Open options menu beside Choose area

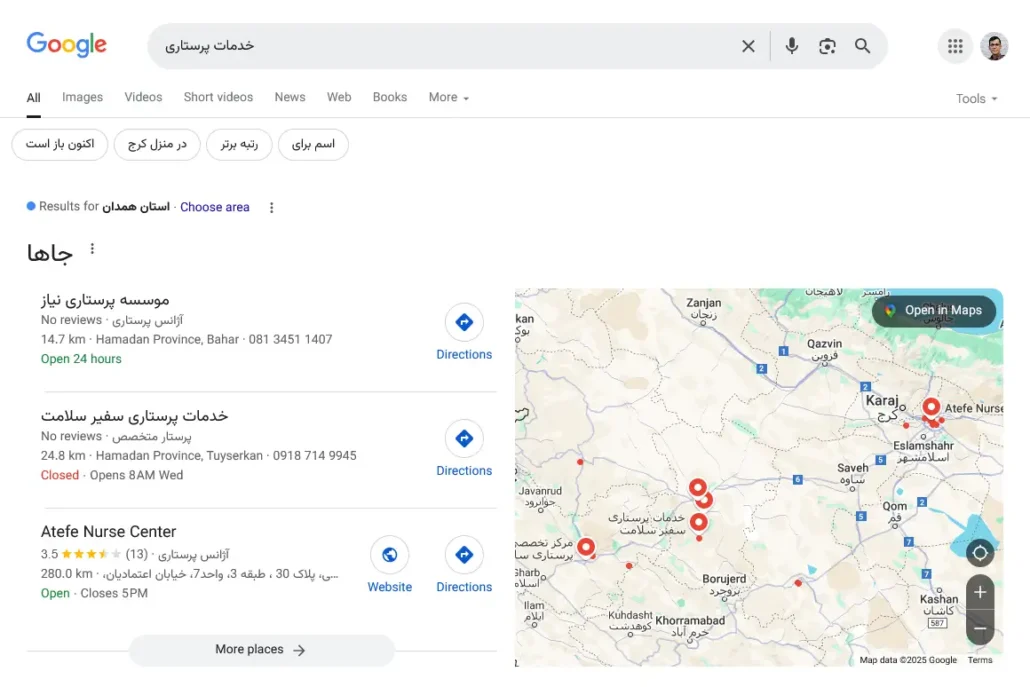pyautogui.click(x=271, y=208)
